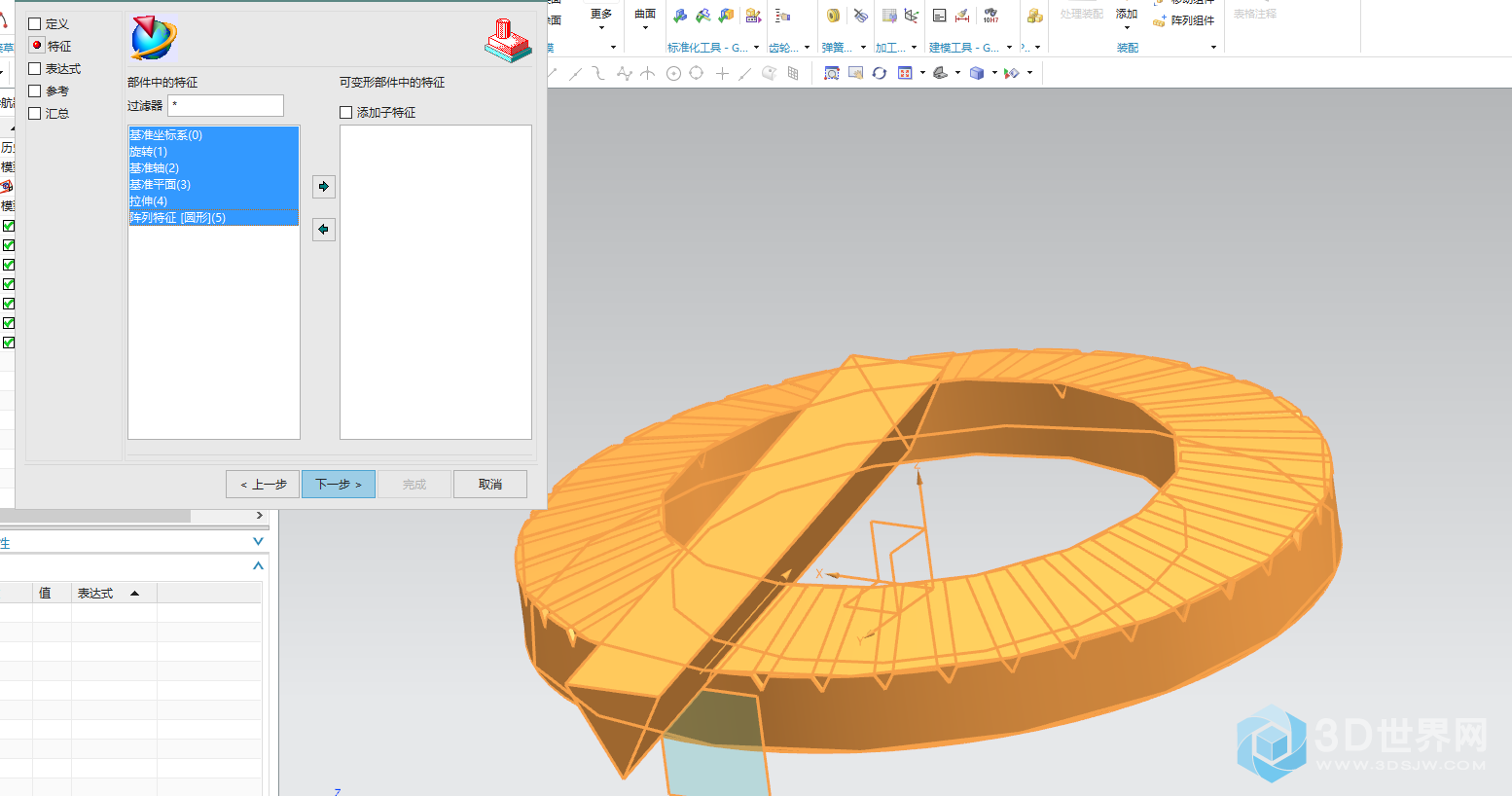The image size is (1512, 796).
Task: Expand the collapsed panel chevron above properties
Action: coord(258,541)
